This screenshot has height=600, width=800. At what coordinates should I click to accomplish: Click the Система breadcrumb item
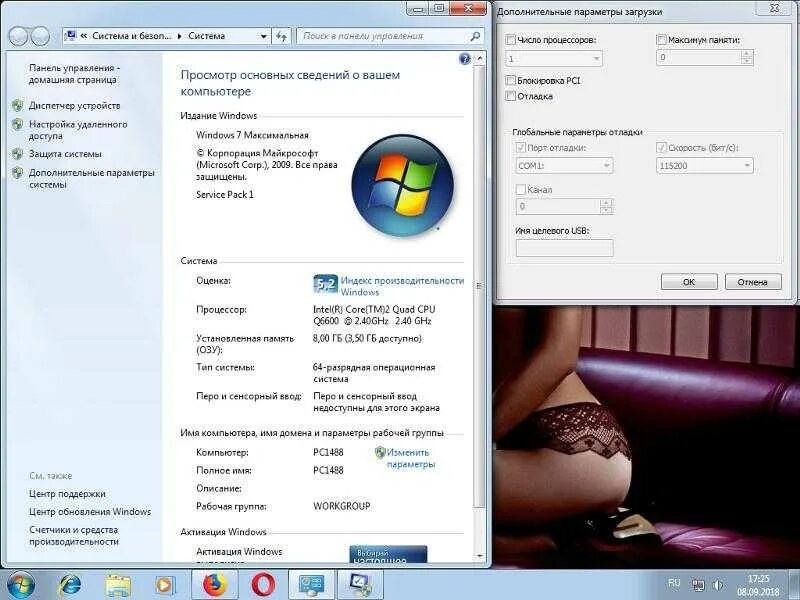coord(207,36)
